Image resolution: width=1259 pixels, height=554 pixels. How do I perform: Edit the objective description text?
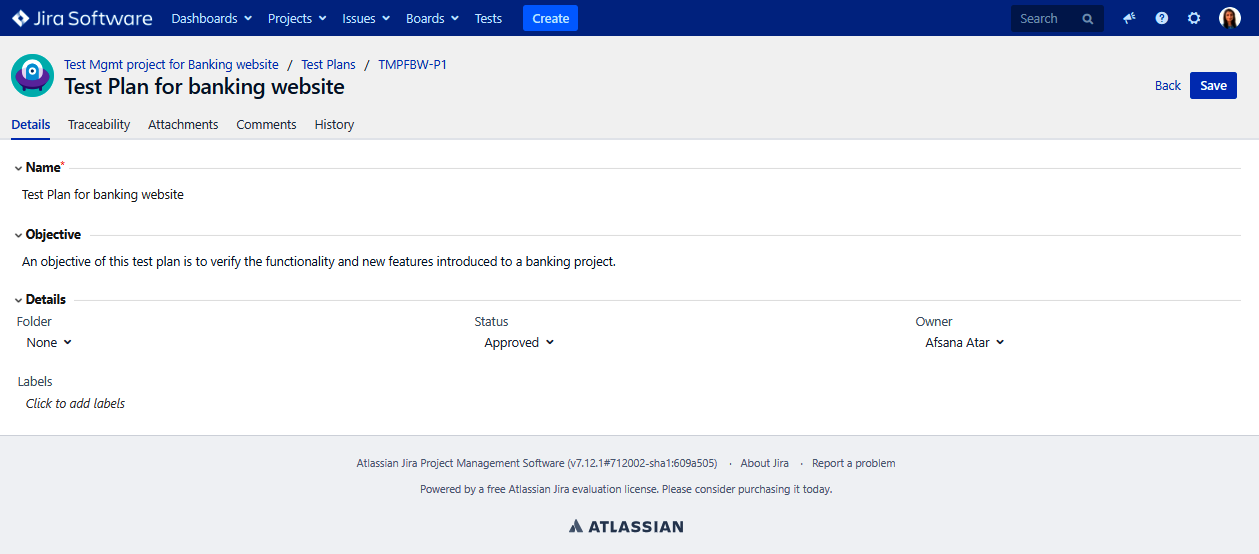coord(319,262)
